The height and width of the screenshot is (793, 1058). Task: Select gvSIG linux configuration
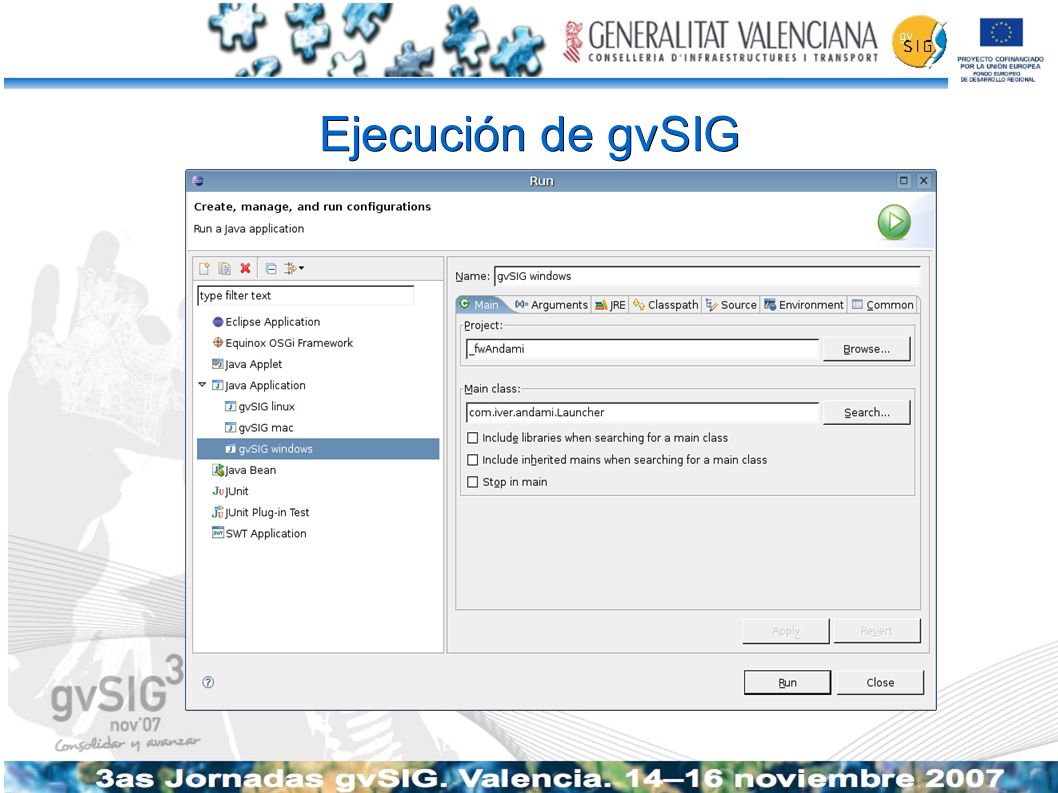click(x=260, y=407)
